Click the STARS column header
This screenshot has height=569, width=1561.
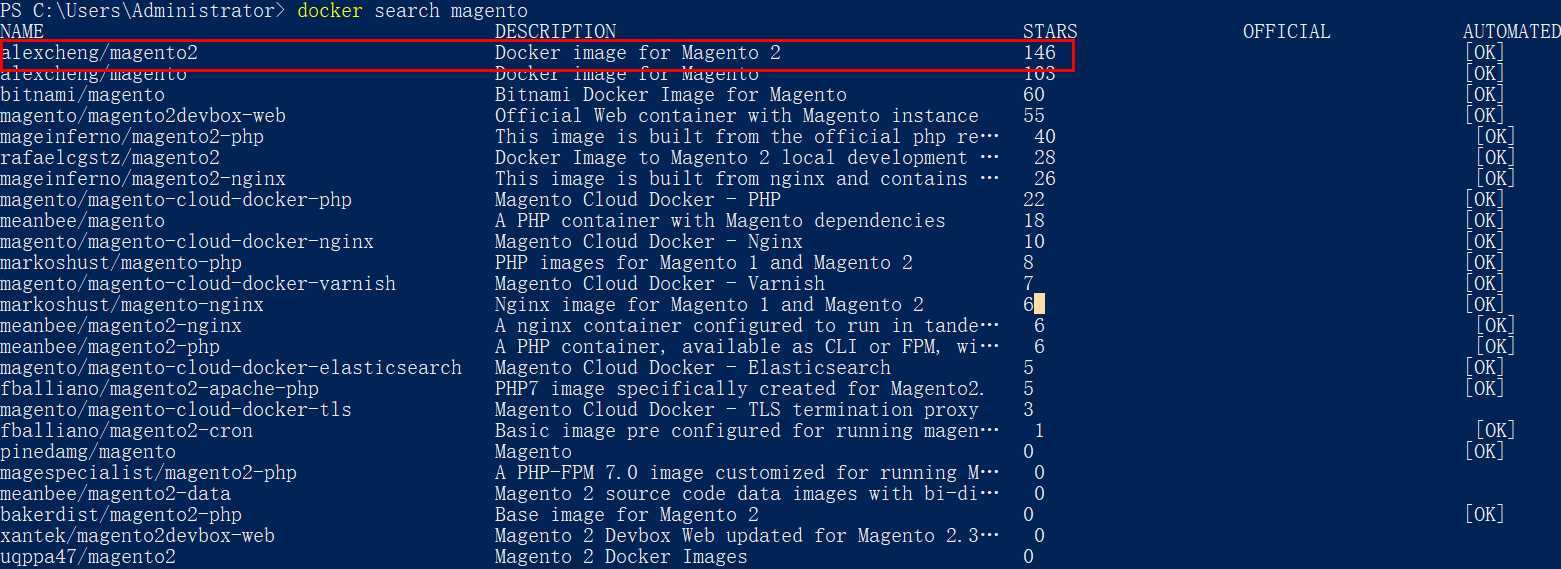(1050, 32)
